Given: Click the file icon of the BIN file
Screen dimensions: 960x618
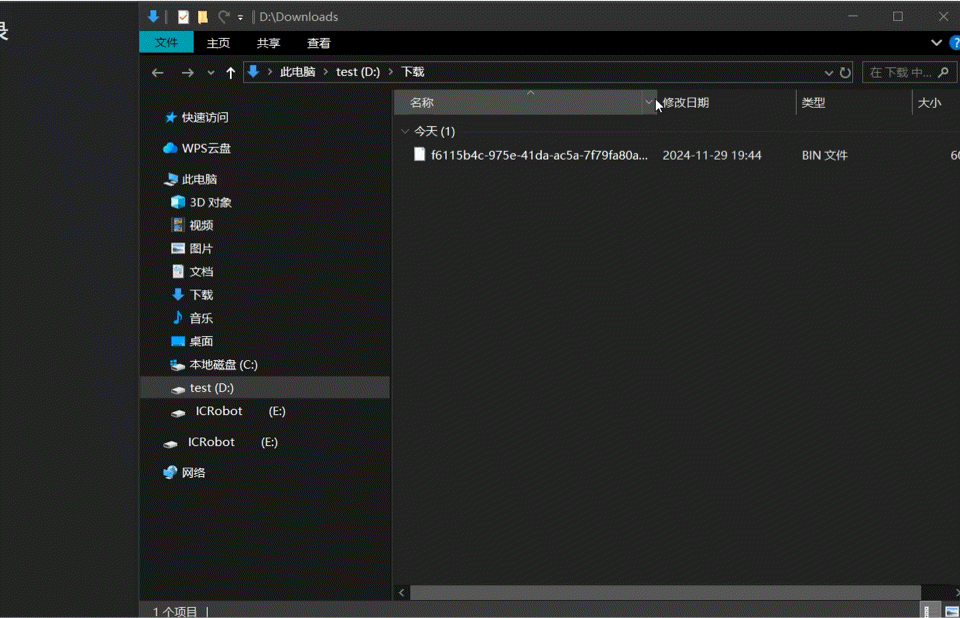Looking at the screenshot, I should pos(419,154).
